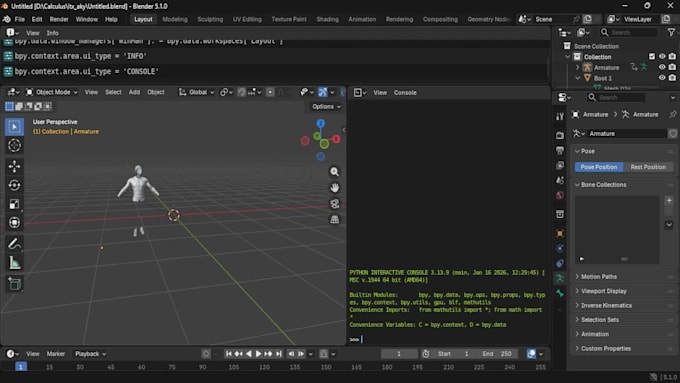Toggle the camera view icon
This screenshot has width=680, height=383.
click(x=334, y=204)
